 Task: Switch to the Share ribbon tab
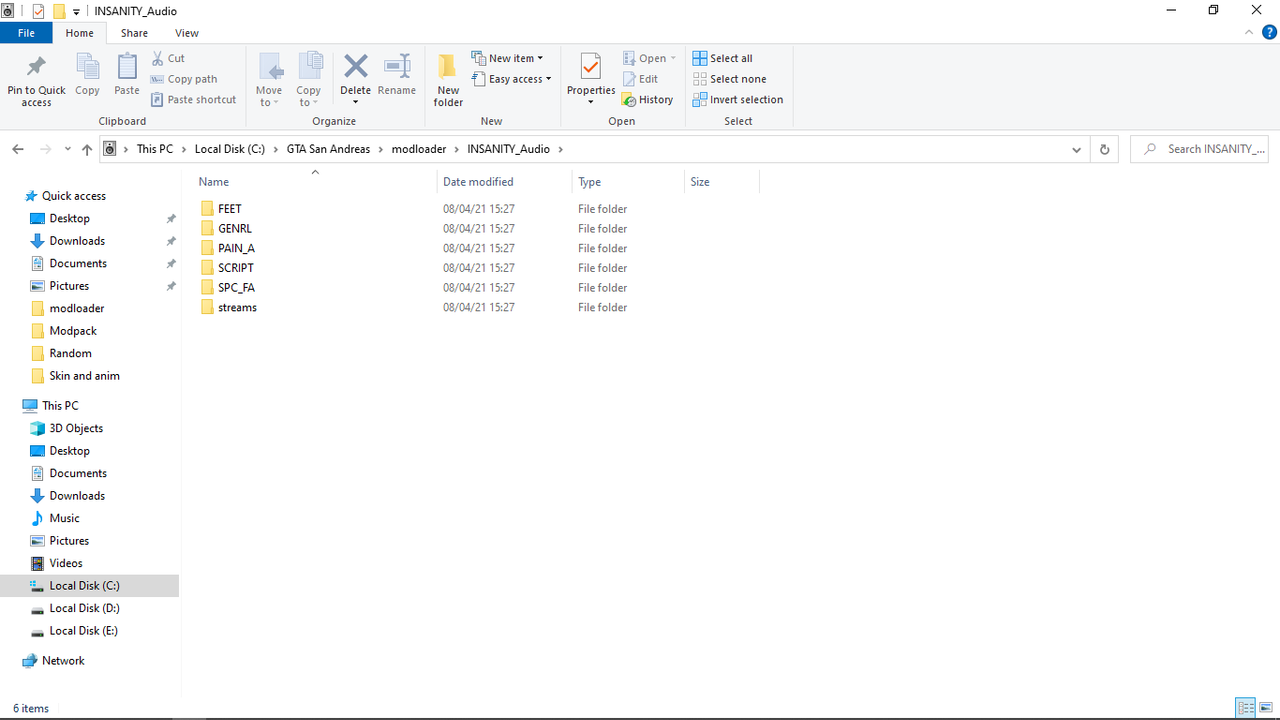coord(134,33)
